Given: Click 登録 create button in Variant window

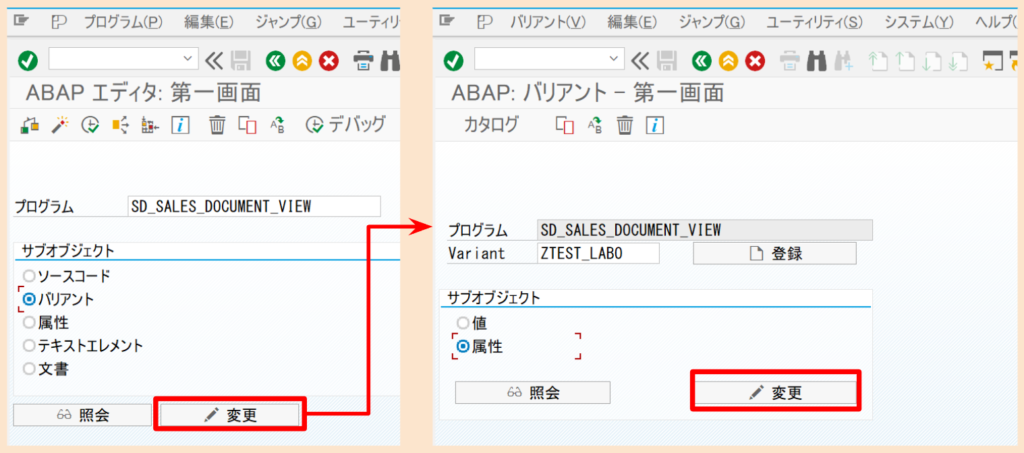Looking at the screenshot, I should click(x=774, y=253).
